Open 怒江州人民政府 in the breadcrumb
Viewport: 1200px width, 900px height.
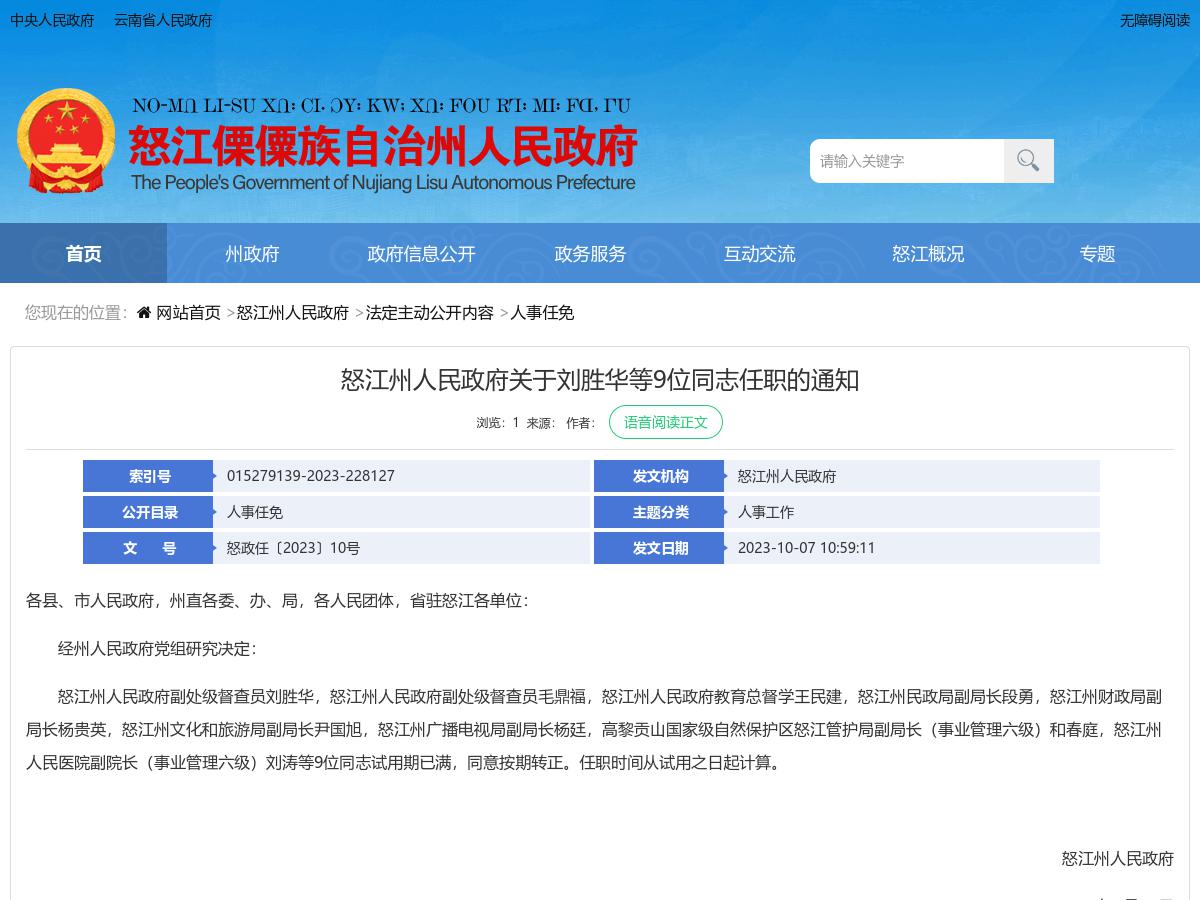pyautogui.click(x=293, y=313)
